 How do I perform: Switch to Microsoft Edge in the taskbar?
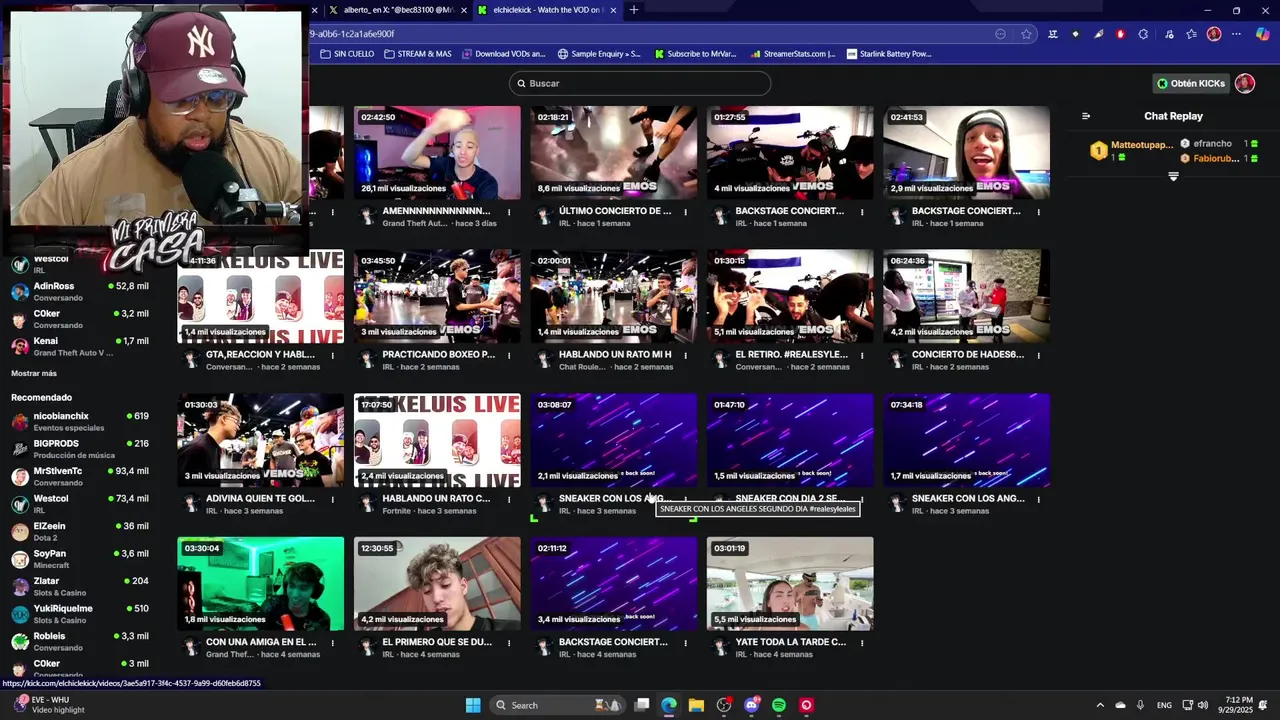668,705
